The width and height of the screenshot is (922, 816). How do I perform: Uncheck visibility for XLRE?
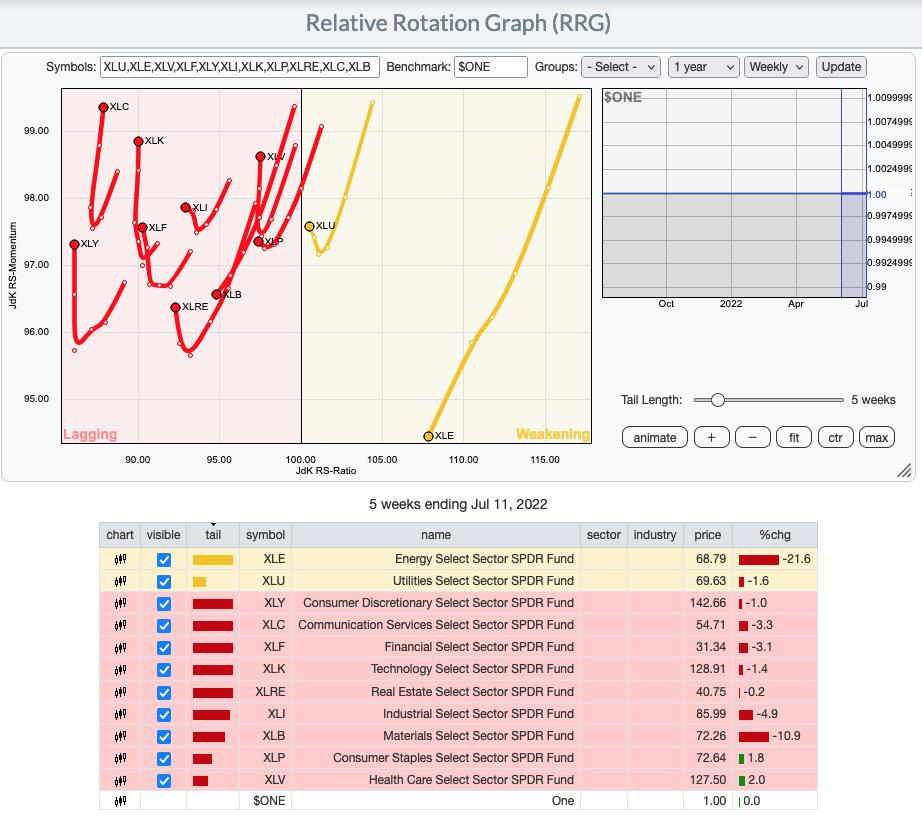[x=164, y=693]
